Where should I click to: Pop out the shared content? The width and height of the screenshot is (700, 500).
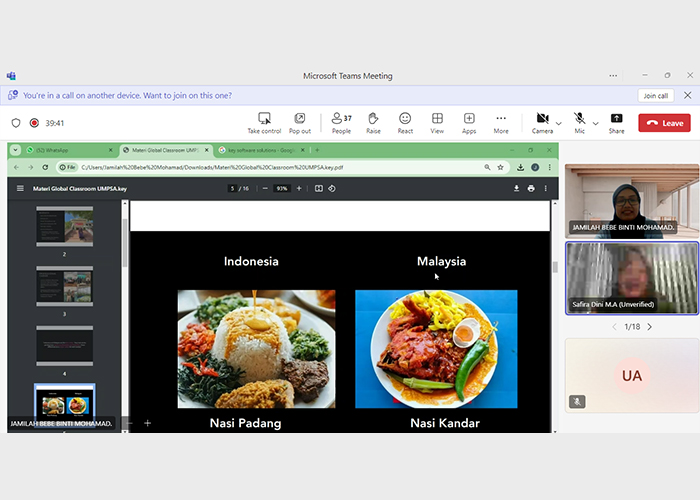(300, 123)
